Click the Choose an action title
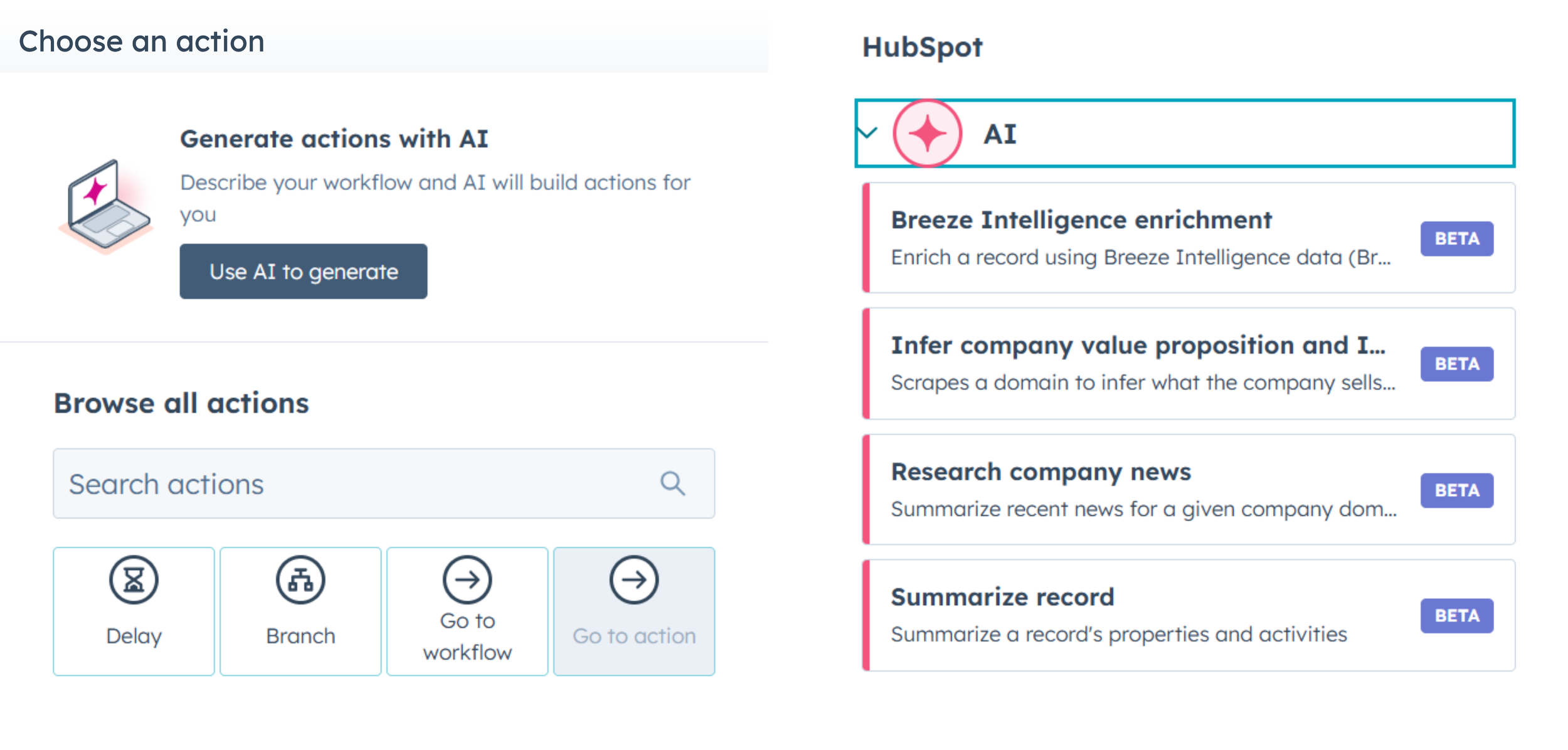This screenshot has width=1568, height=750. pyautogui.click(x=142, y=42)
